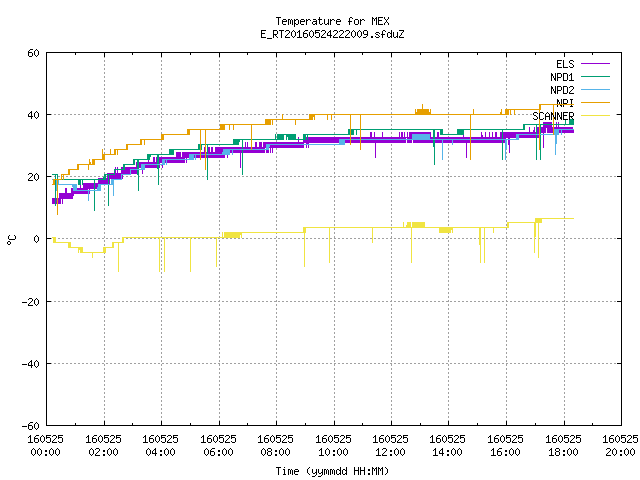Click the y-axis tick label 60
640x480 pixels.
click(33, 53)
